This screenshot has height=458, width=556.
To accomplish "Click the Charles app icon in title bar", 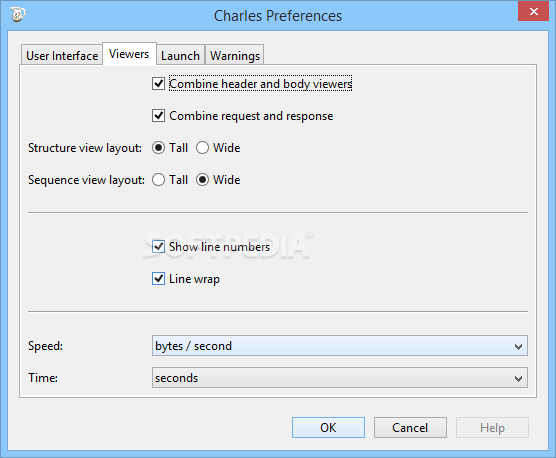I will coord(18,15).
